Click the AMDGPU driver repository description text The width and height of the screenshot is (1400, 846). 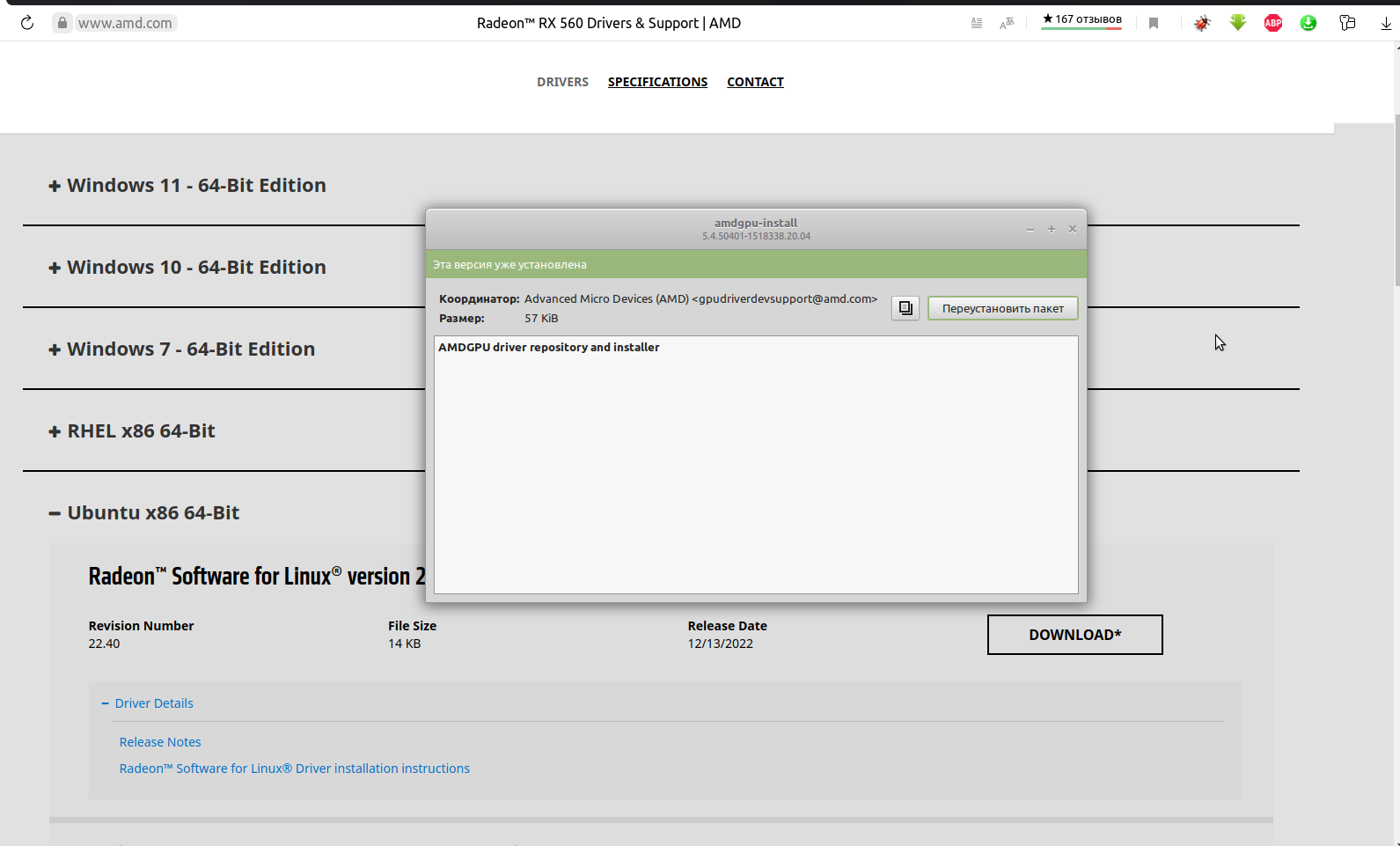click(x=549, y=347)
